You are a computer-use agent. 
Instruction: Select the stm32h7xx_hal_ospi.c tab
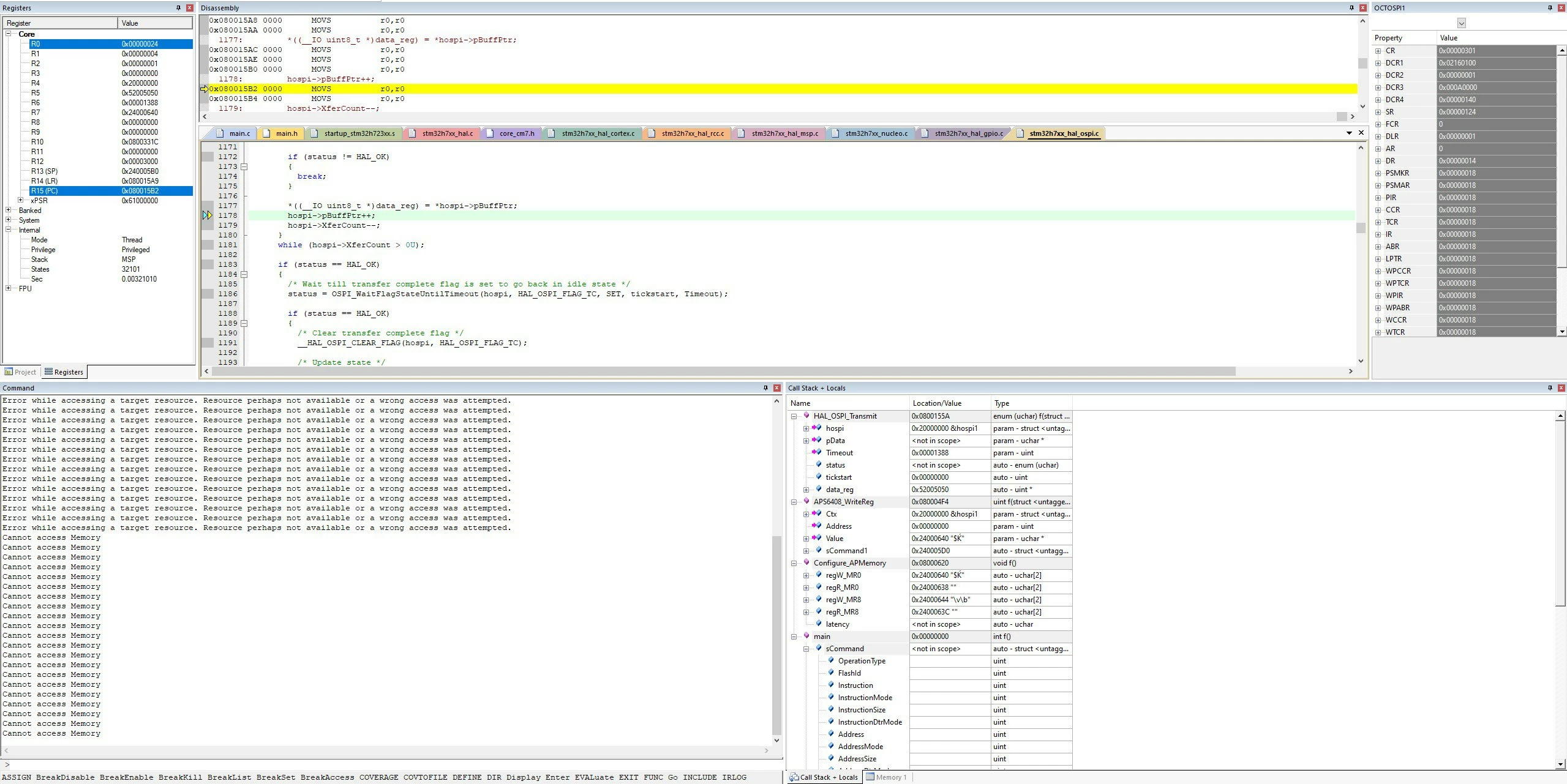[x=1058, y=133]
